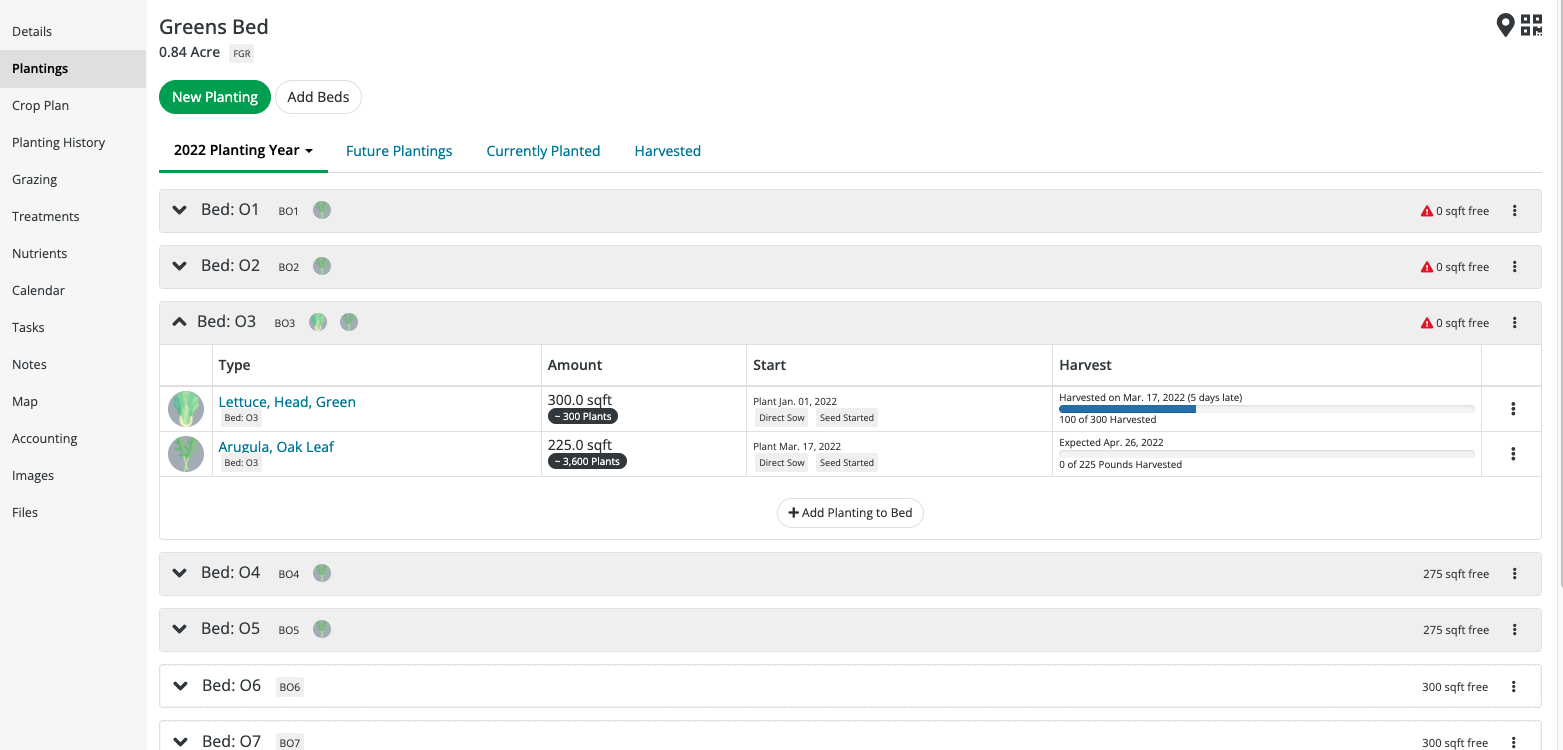The height and width of the screenshot is (750, 1563).
Task: Click 'Expected Apr. 26, 2022' harvest text
Action: (1111, 442)
